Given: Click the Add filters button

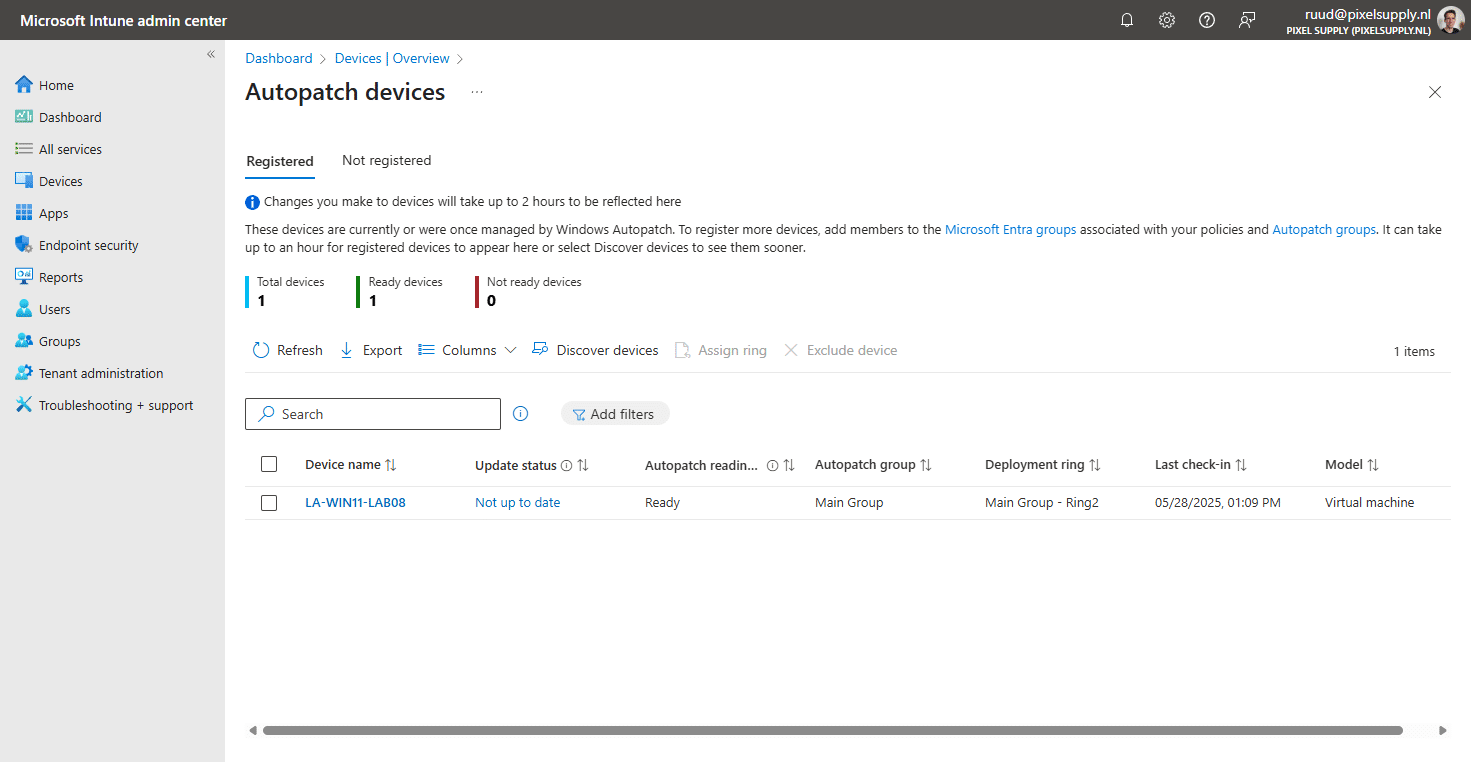Looking at the screenshot, I should (615, 414).
